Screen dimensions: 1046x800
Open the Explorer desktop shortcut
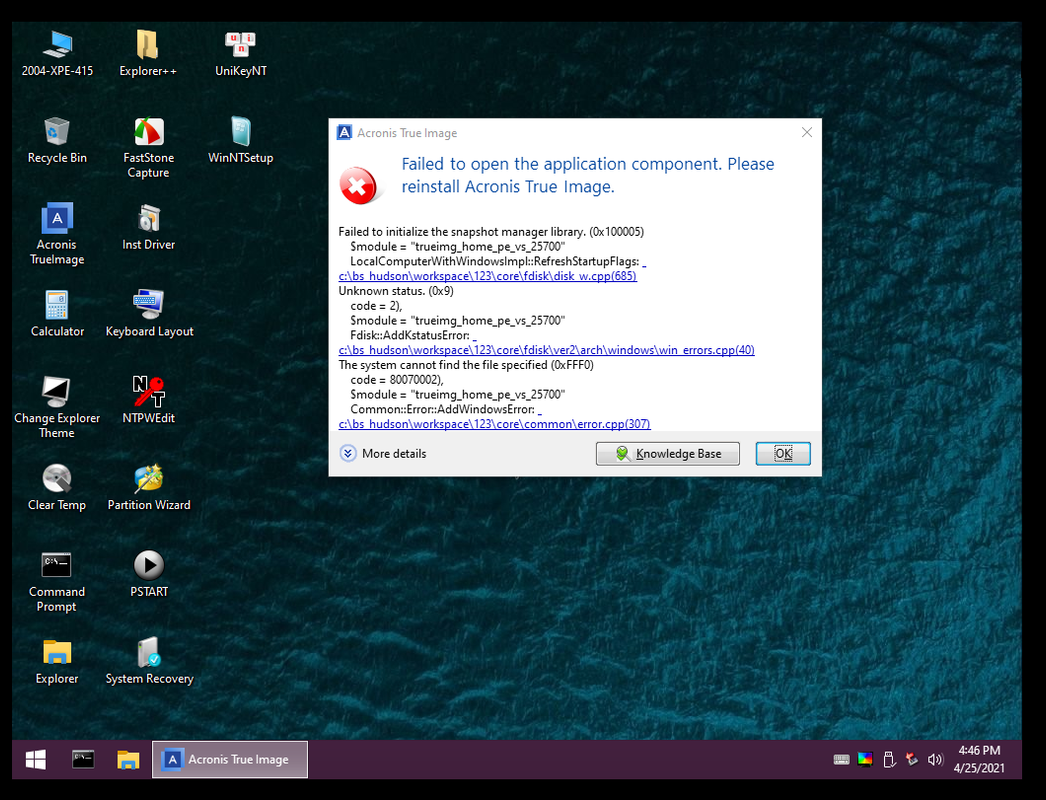click(57, 661)
